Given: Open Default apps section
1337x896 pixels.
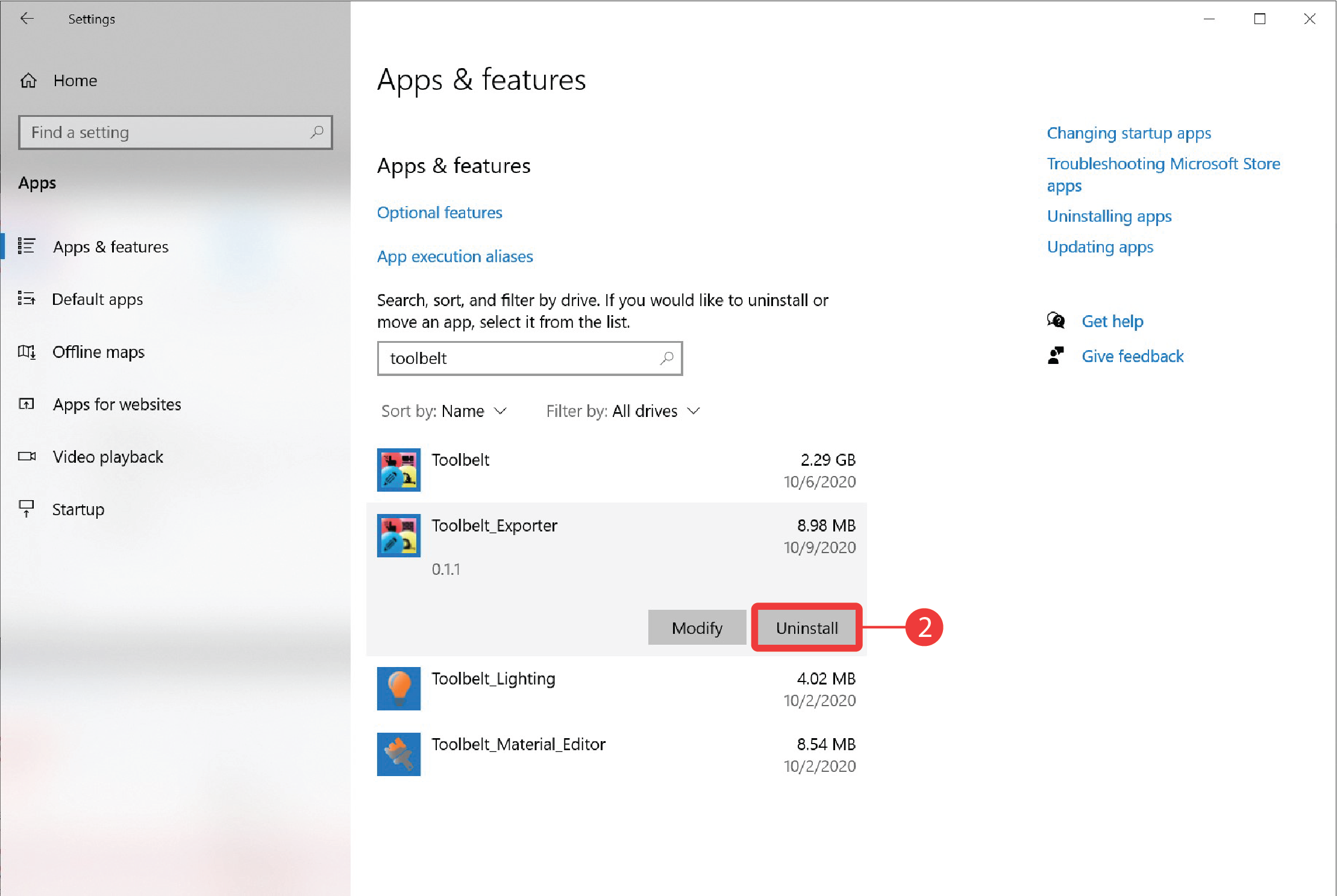Looking at the screenshot, I should [98, 299].
